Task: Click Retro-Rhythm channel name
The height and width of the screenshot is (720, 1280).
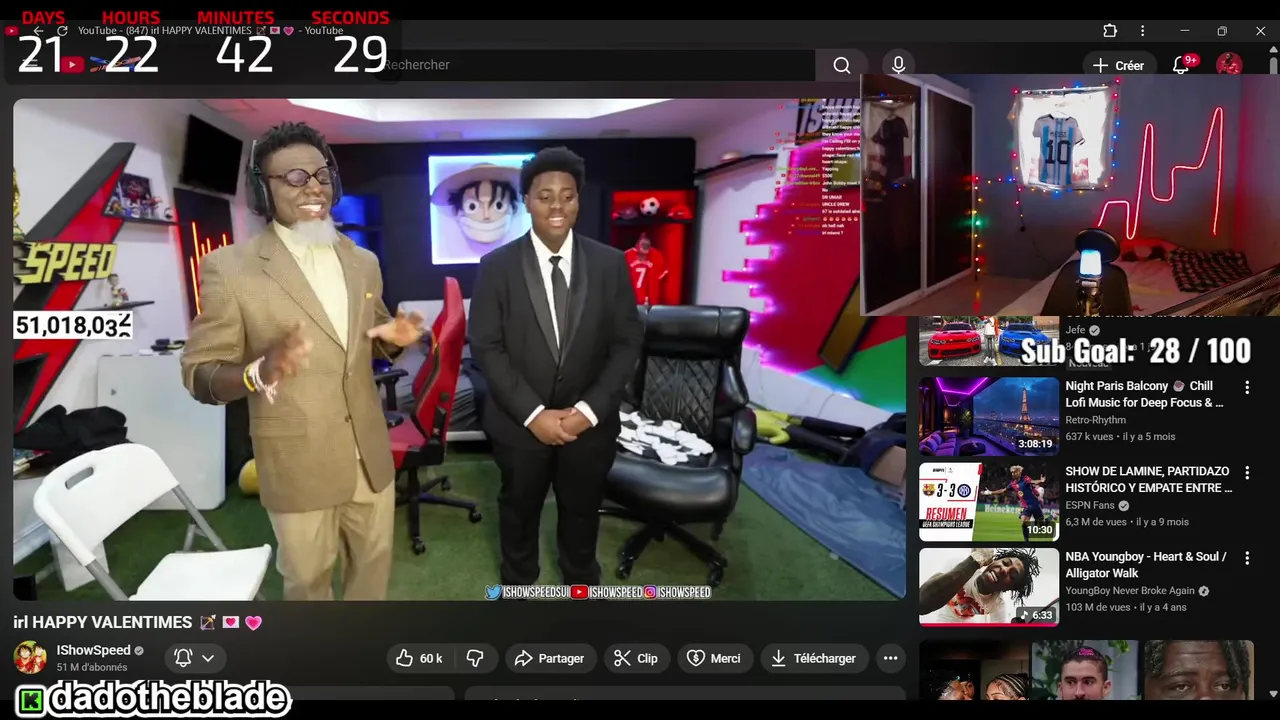Action: coord(1095,420)
